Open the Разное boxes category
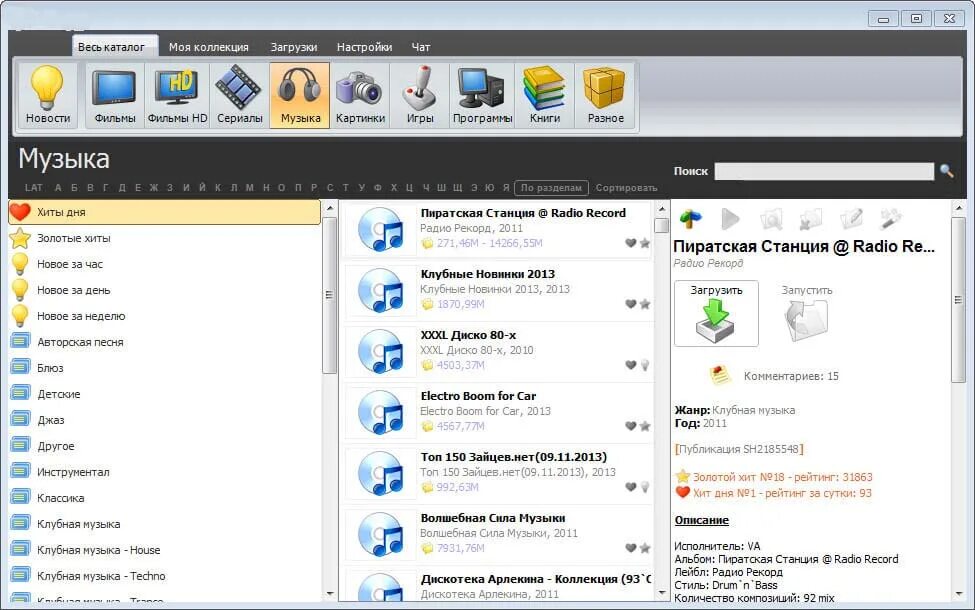975x610 pixels. (605, 95)
